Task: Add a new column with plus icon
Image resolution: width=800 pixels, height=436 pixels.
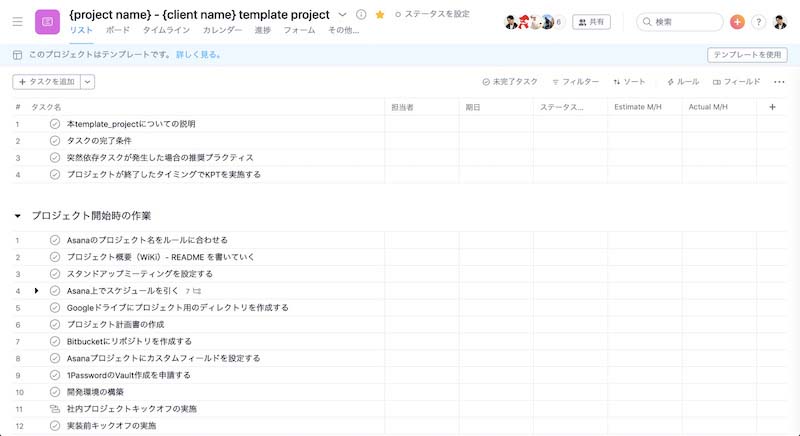Action: (772, 107)
